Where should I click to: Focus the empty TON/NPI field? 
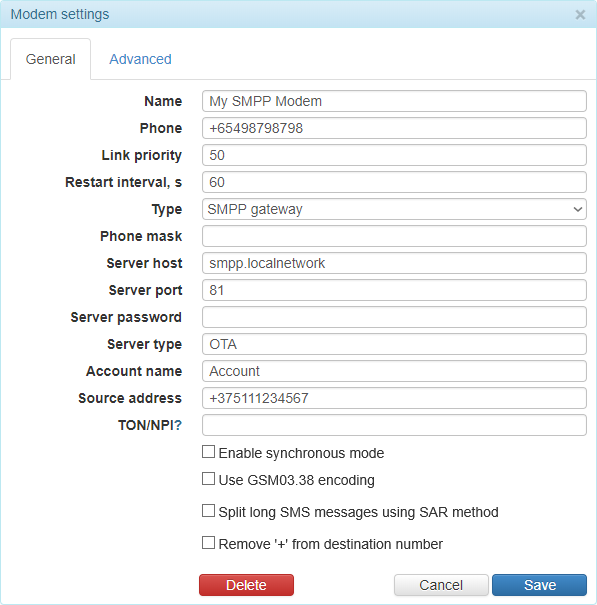[x=394, y=425]
